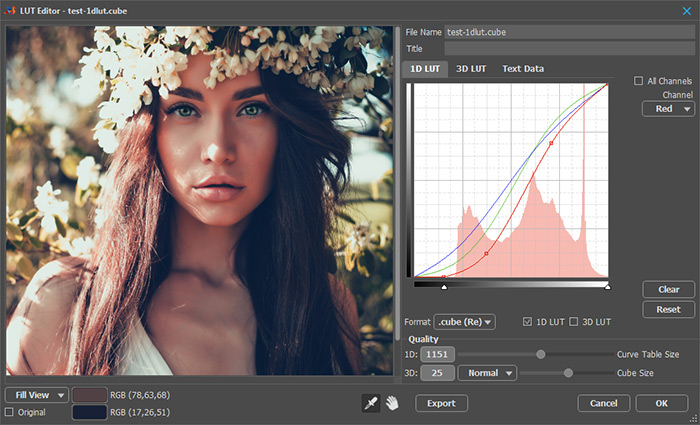
Task: Click the File Name input field
Action: (x=570, y=32)
